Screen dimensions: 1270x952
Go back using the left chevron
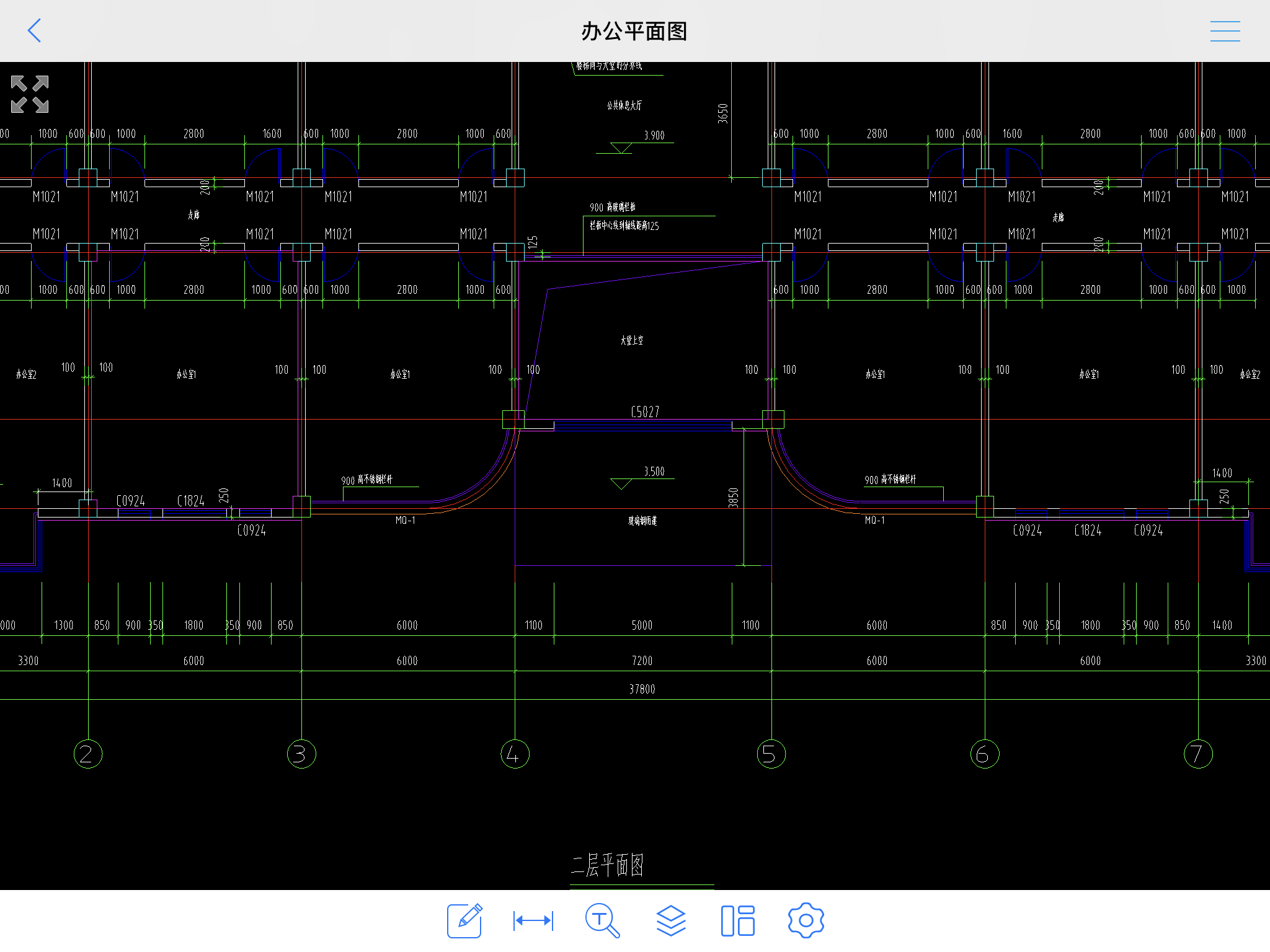click(35, 30)
